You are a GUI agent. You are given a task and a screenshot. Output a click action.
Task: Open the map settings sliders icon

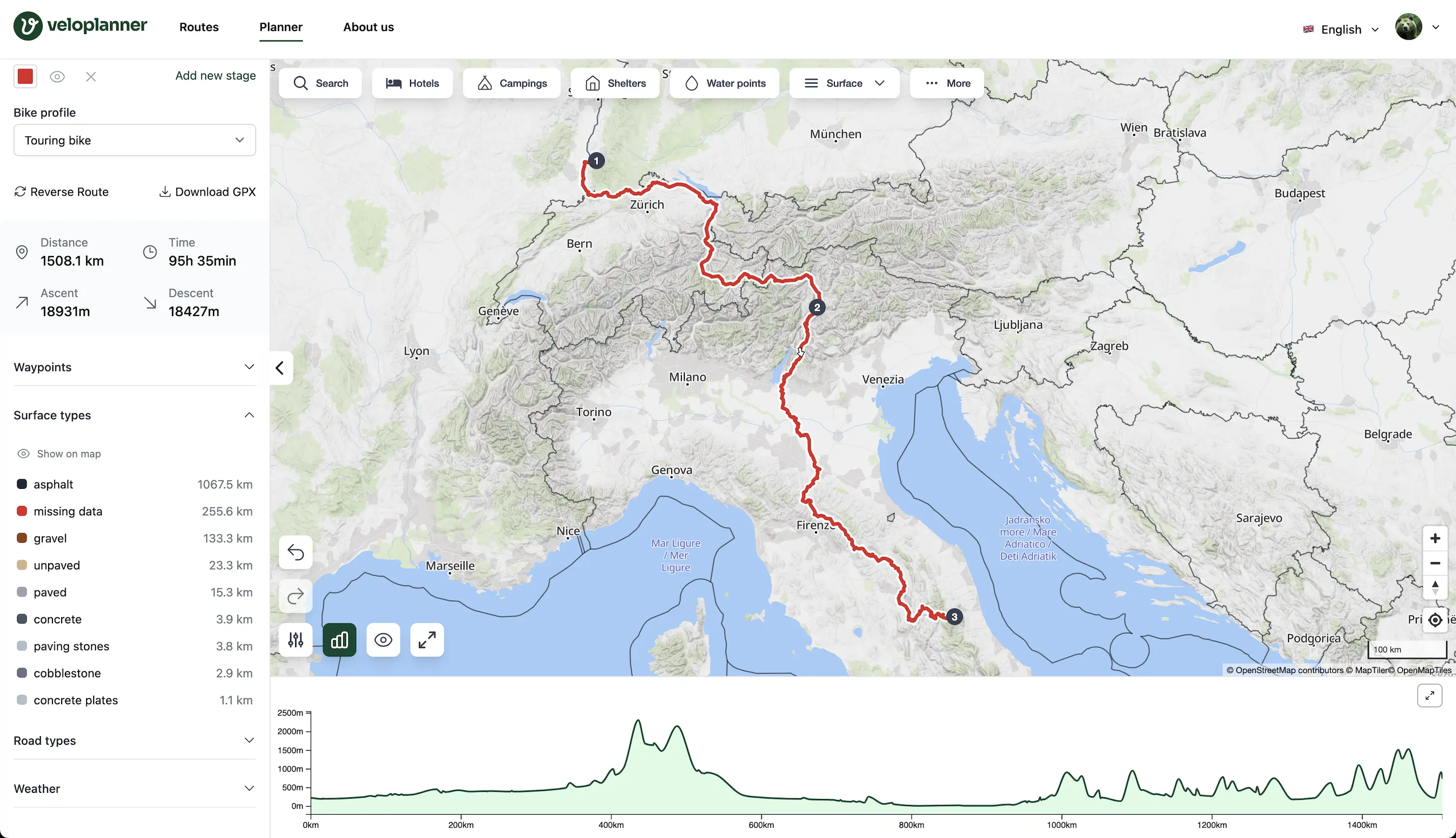pos(296,639)
